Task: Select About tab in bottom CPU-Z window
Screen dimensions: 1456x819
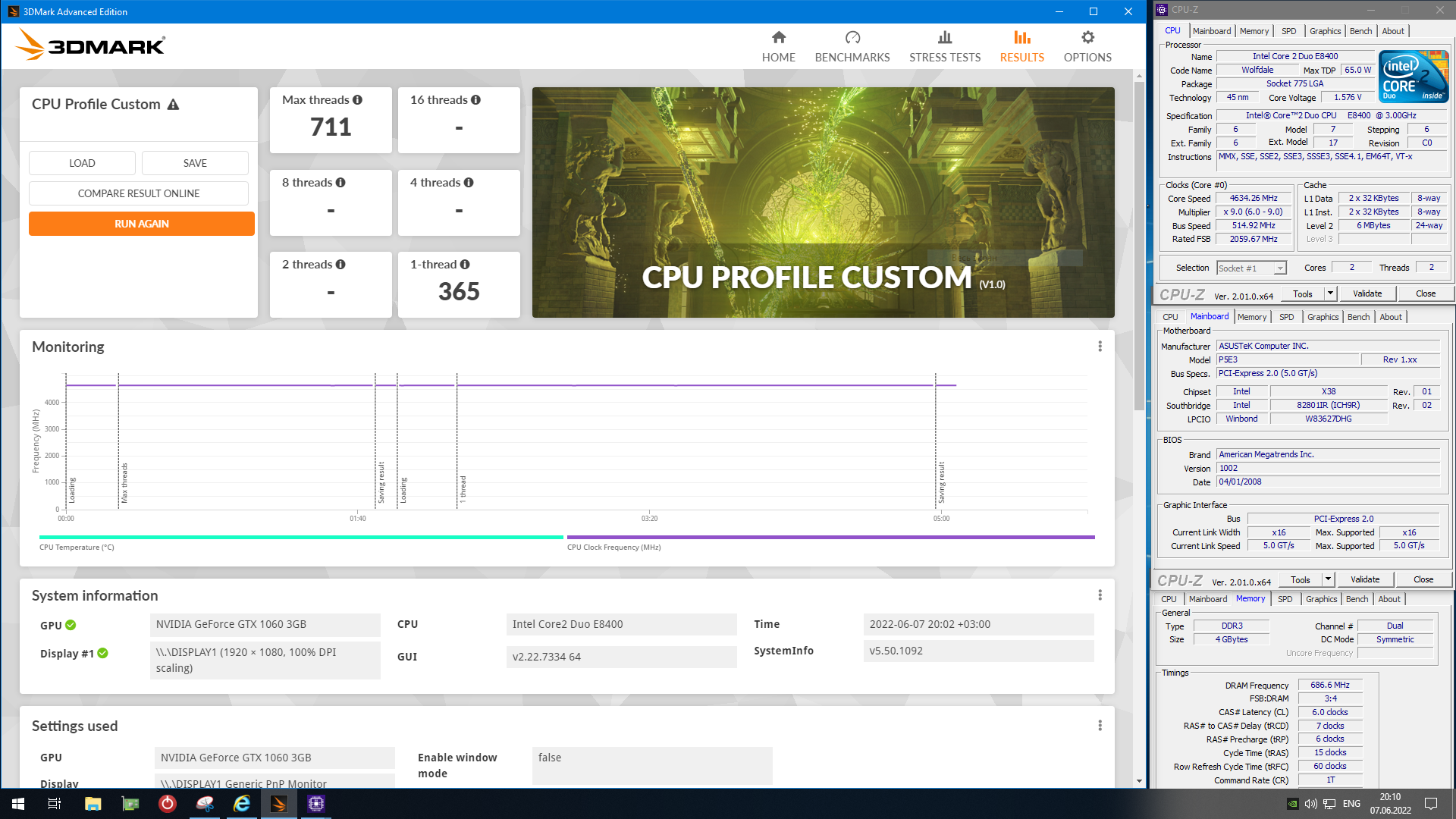Action: point(1389,599)
